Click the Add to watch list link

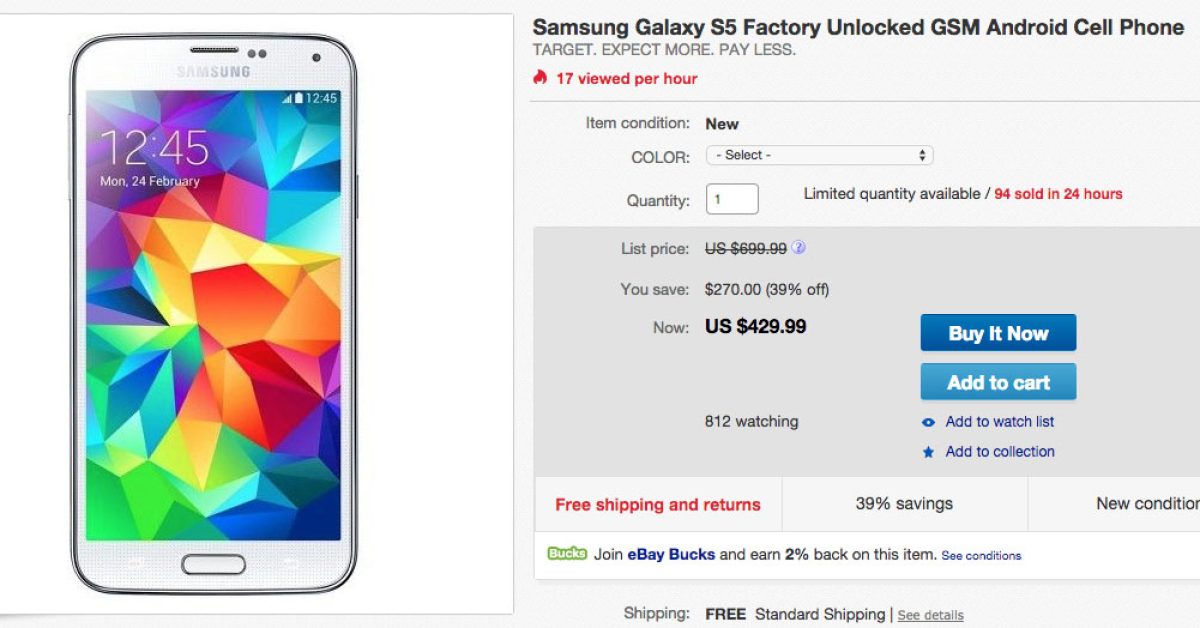click(999, 422)
